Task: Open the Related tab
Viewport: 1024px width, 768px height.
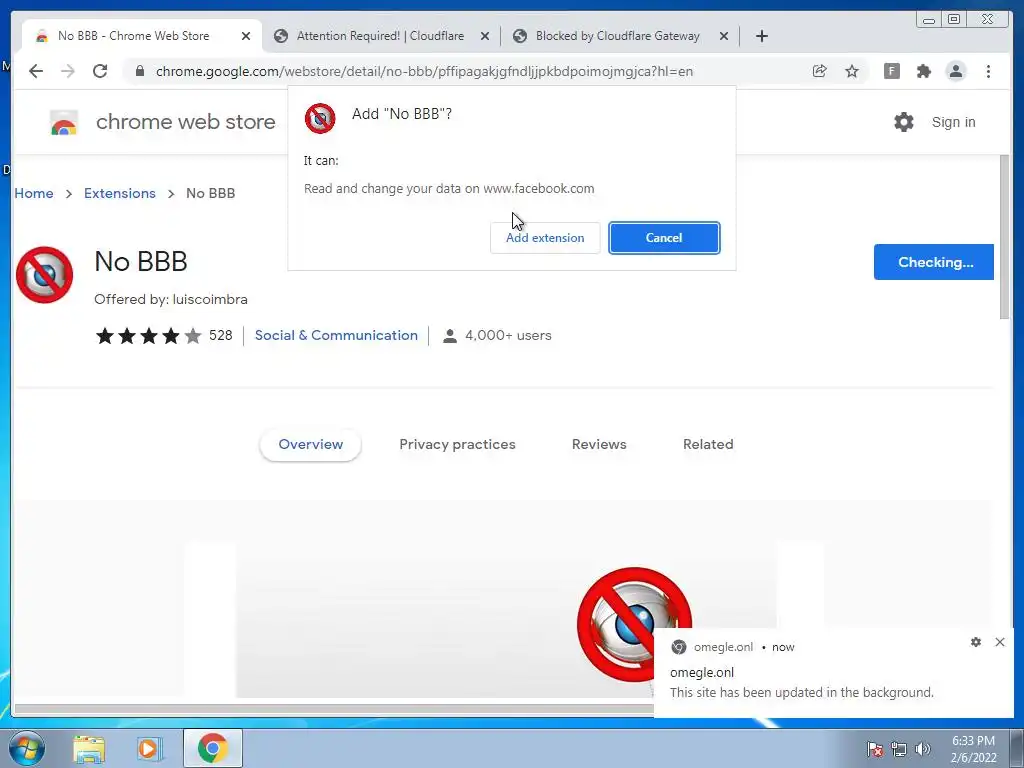Action: click(708, 445)
